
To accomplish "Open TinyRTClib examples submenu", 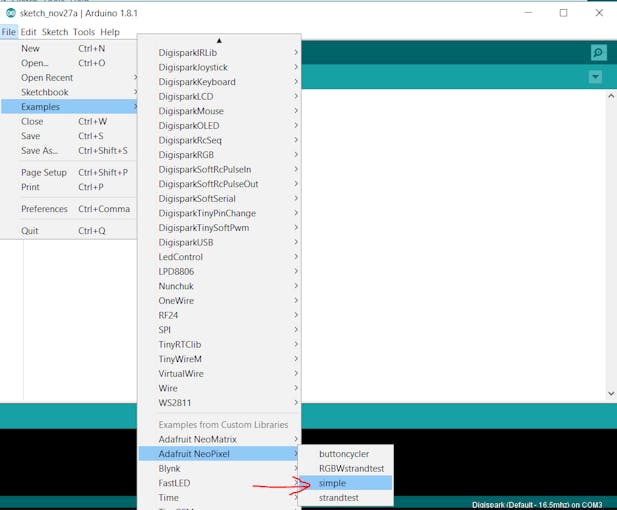I will pyautogui.click(x=219, y=344).
